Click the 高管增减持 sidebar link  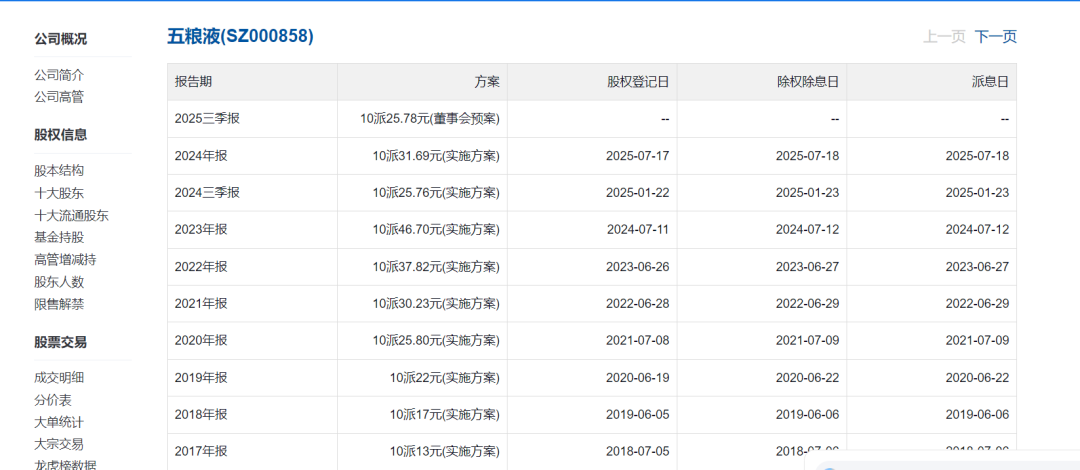(65, 260)
